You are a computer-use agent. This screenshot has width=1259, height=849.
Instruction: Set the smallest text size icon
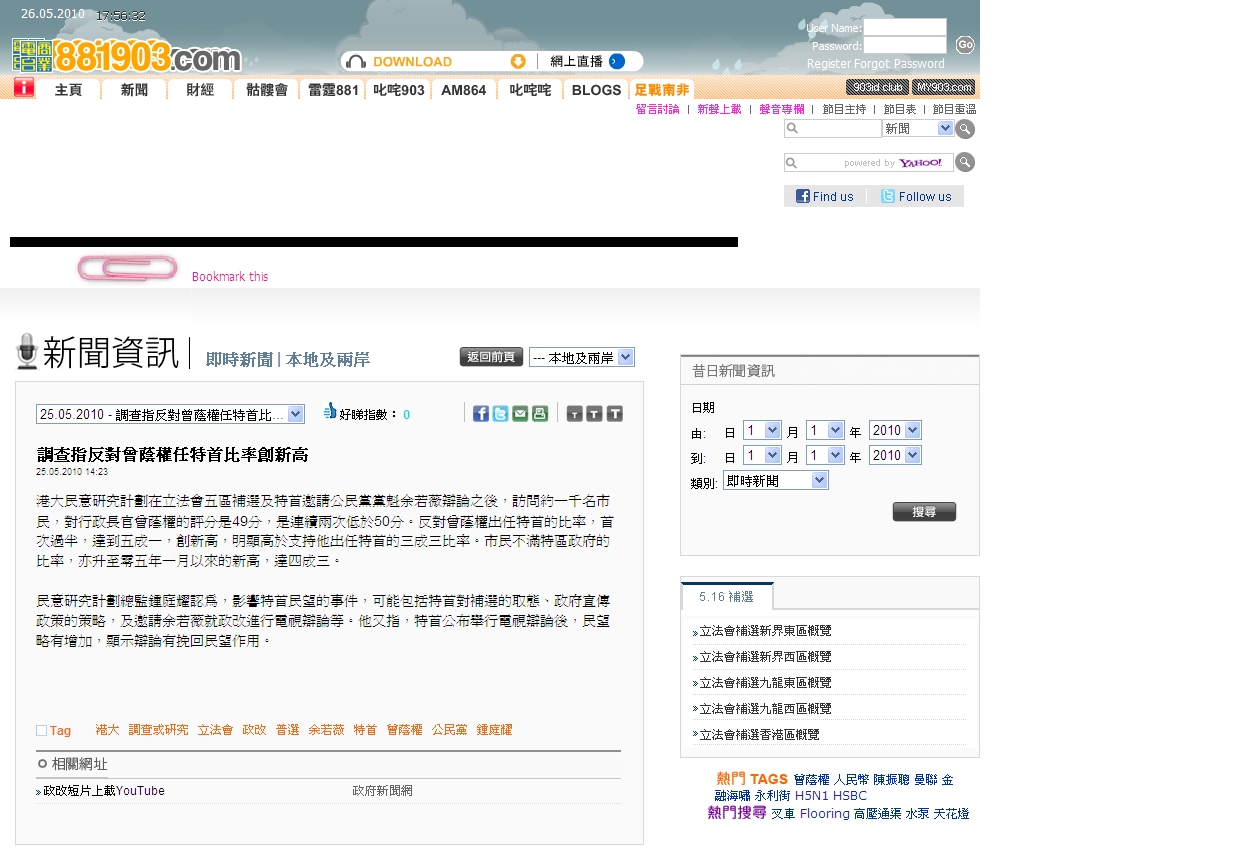pos(574,414)
